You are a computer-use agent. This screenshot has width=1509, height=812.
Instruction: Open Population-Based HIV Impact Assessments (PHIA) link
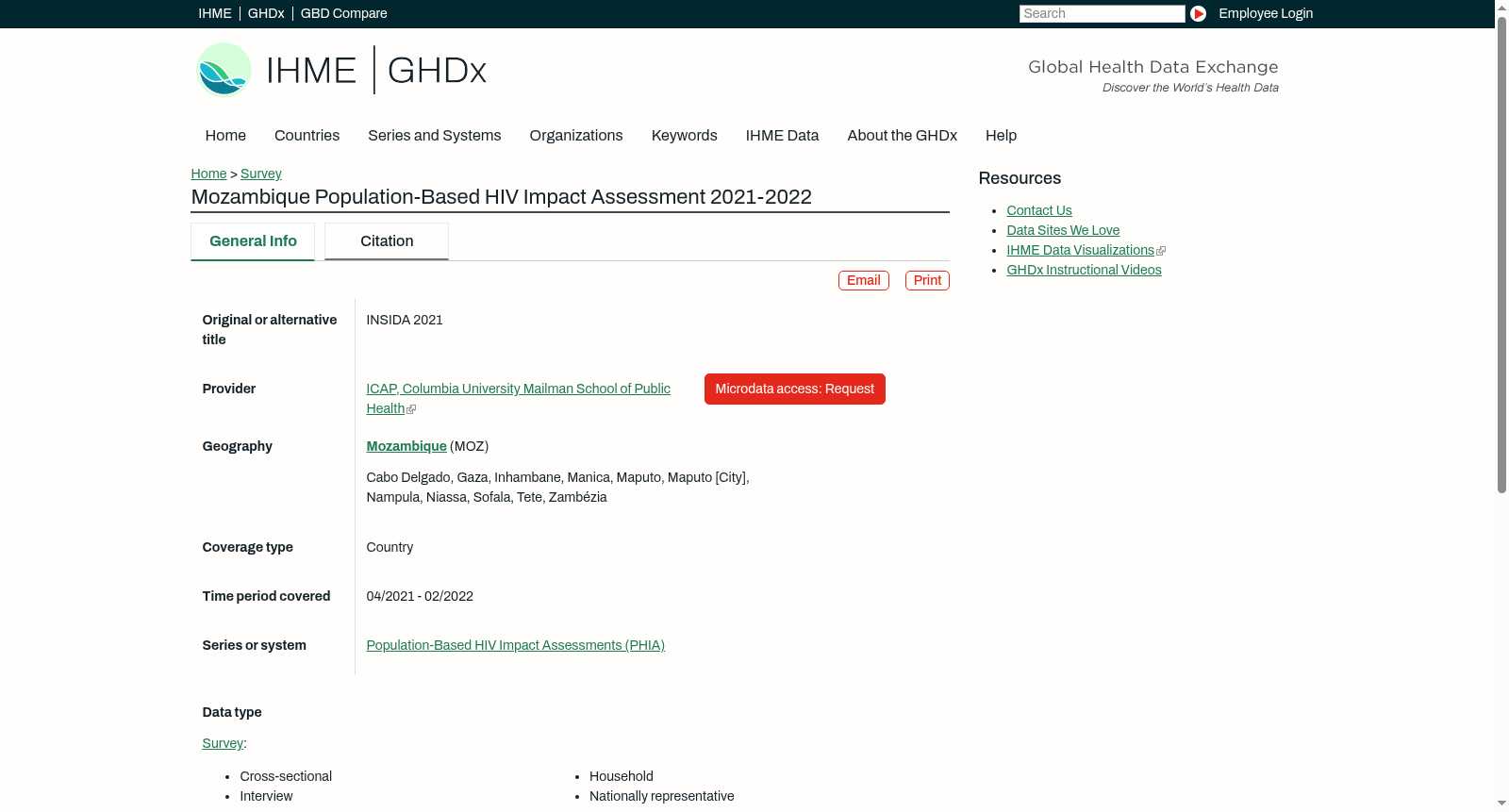pos(516,645)
